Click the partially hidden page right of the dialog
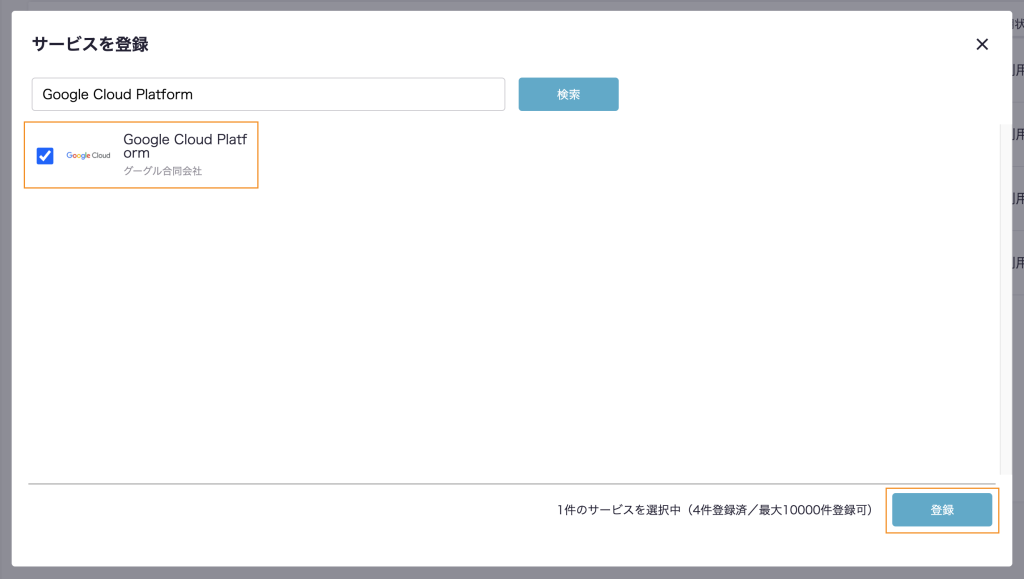Viewport: 1024px width, 579px height. pos(1017,300)
